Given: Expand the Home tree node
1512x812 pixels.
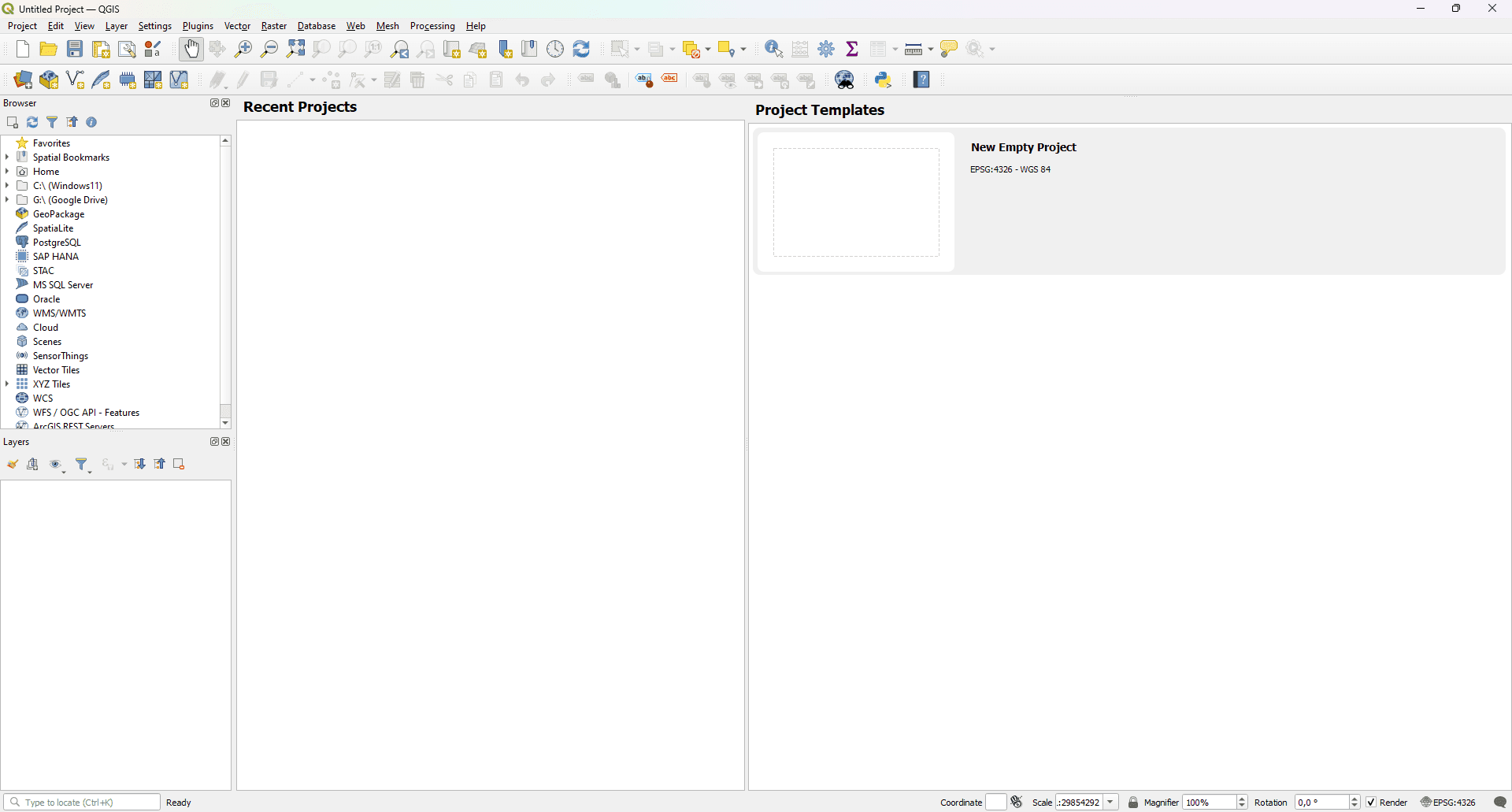Looking at the screenshot, I should (7, 172).
